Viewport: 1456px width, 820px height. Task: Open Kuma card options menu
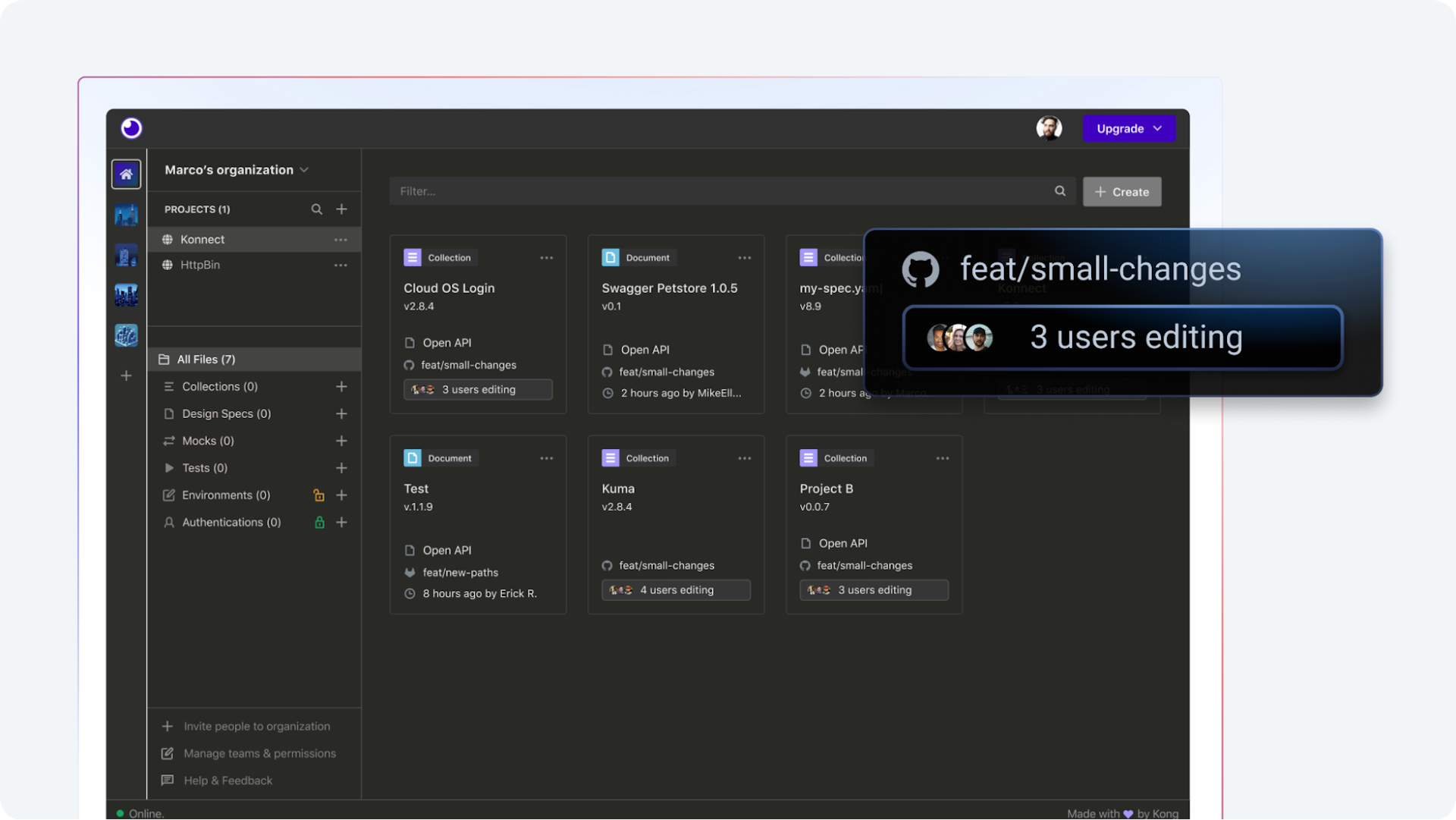(744, 458)
